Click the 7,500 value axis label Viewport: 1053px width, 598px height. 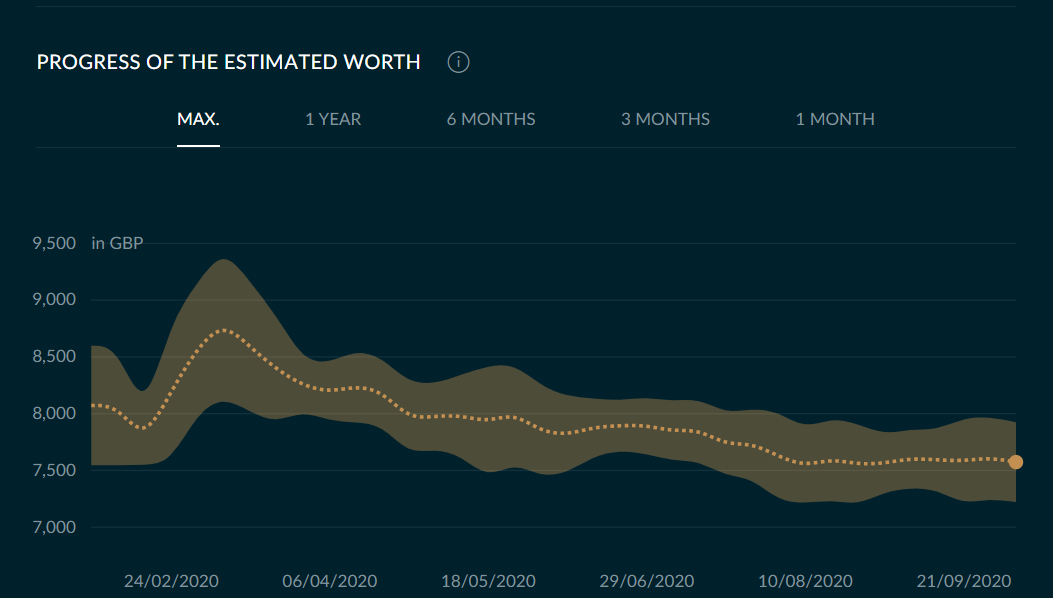(54, 470)
